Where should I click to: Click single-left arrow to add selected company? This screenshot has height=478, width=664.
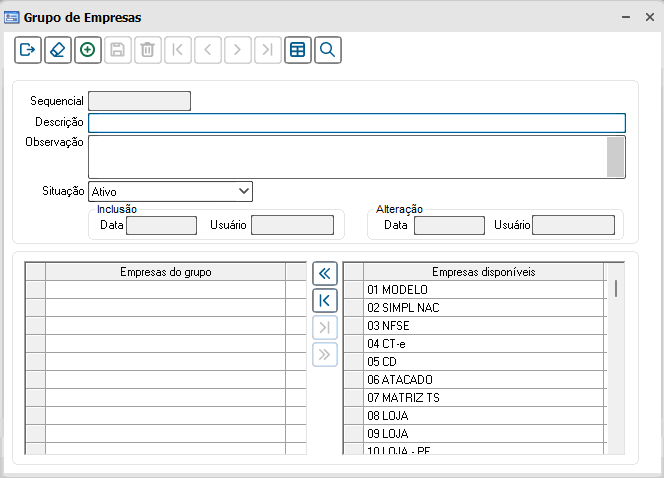(x=325, y=300)
